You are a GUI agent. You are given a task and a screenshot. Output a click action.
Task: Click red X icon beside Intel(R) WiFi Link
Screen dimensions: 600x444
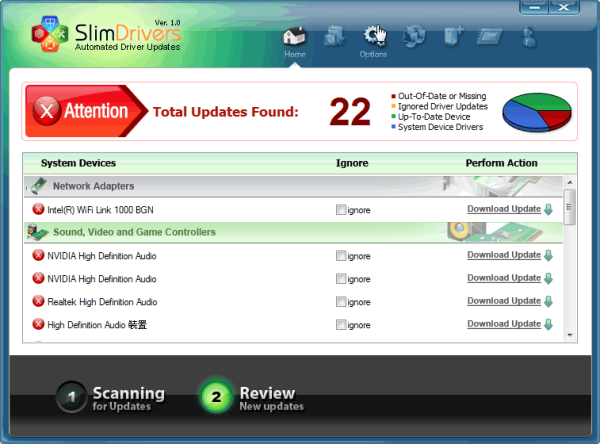click(x=38, y=209)
